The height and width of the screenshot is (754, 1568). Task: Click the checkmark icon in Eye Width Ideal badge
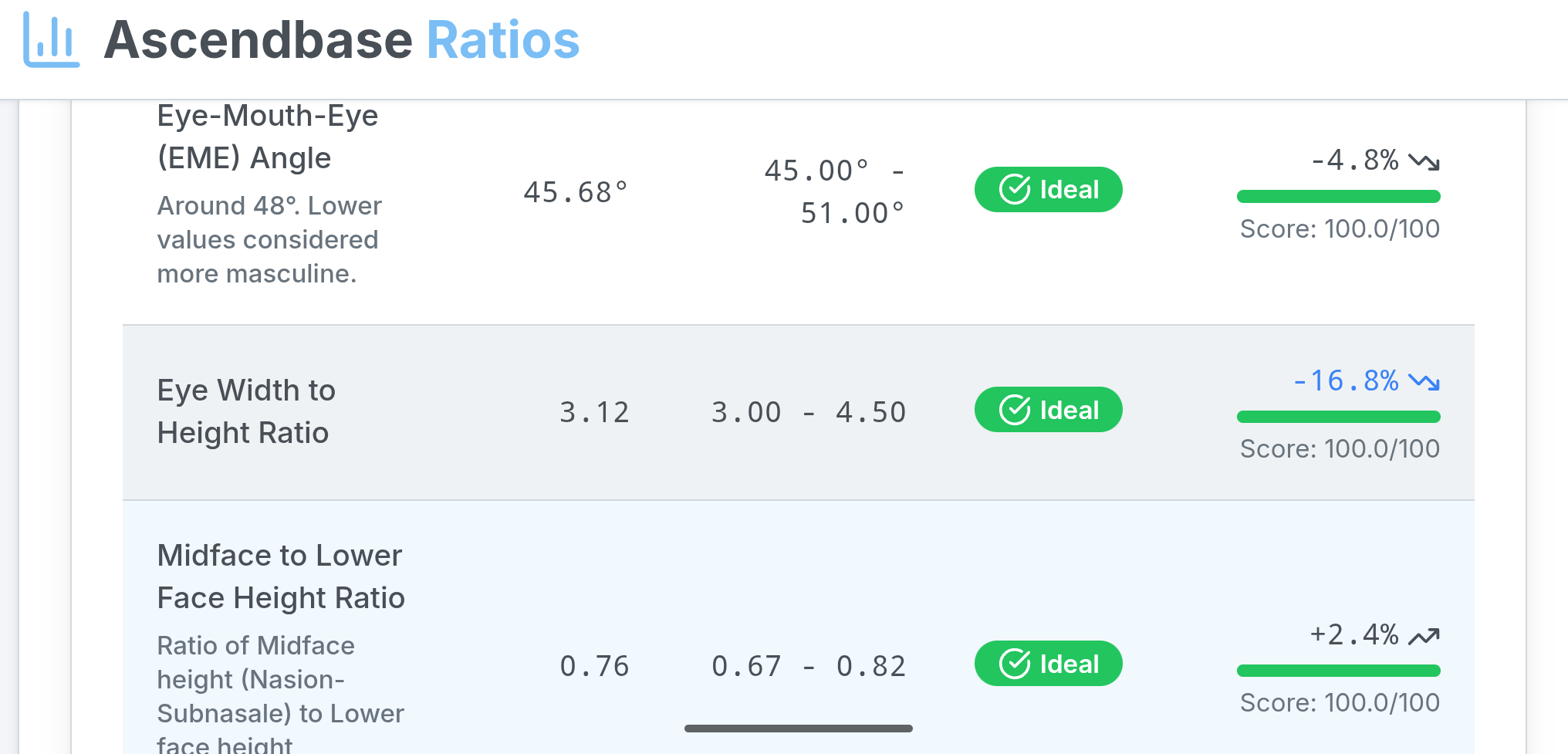[1015, 410]
